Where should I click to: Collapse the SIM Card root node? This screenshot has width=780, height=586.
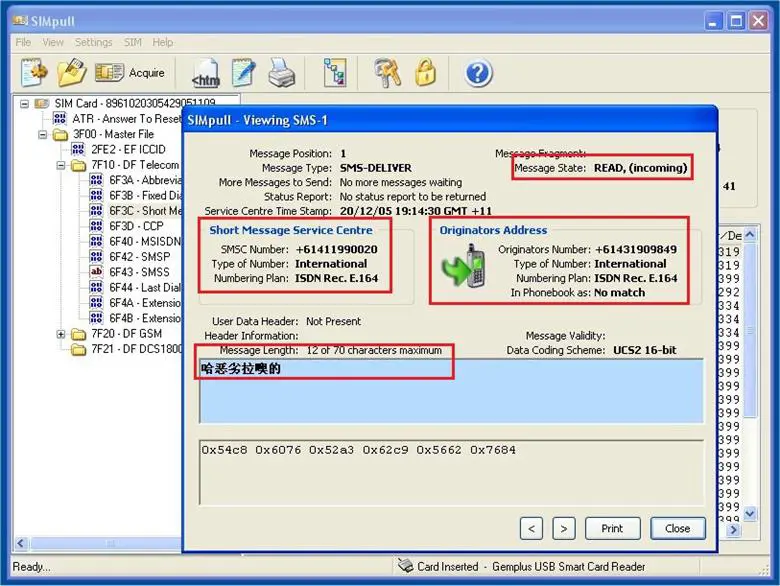tap(25, 104)
